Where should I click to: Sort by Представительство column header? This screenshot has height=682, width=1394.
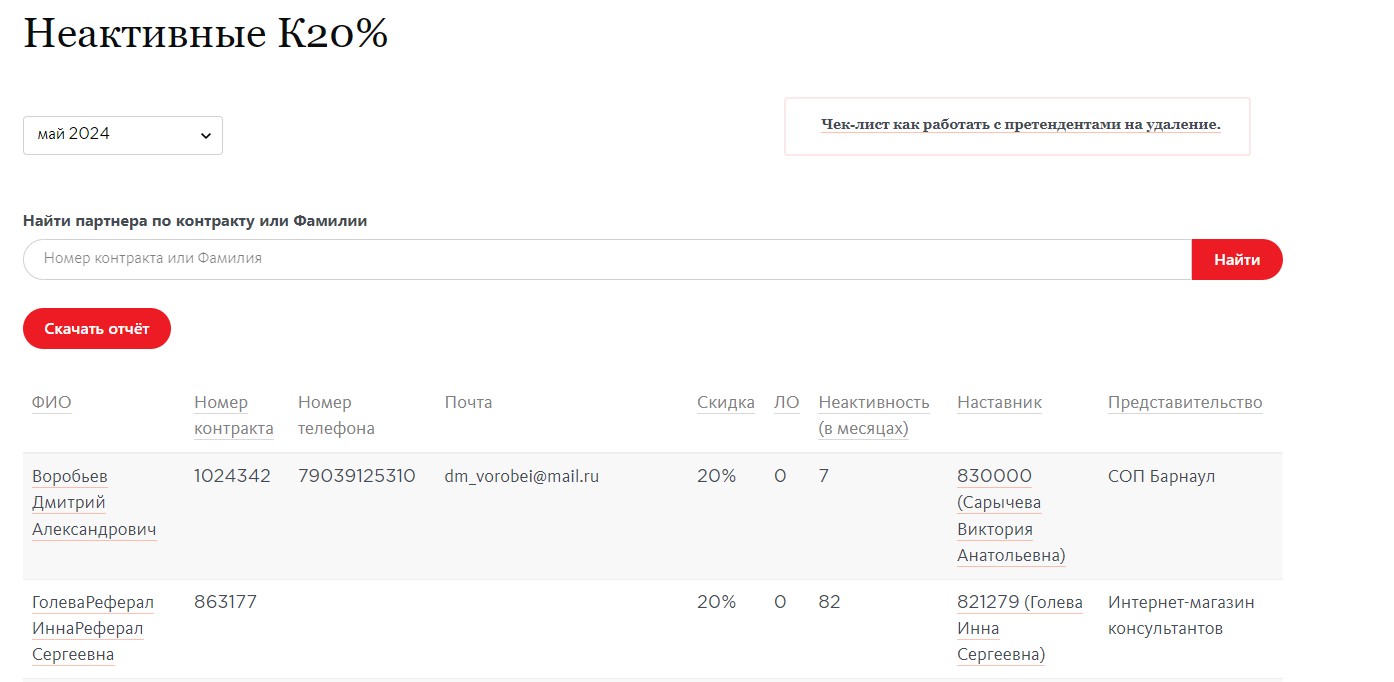[1184, 403]
